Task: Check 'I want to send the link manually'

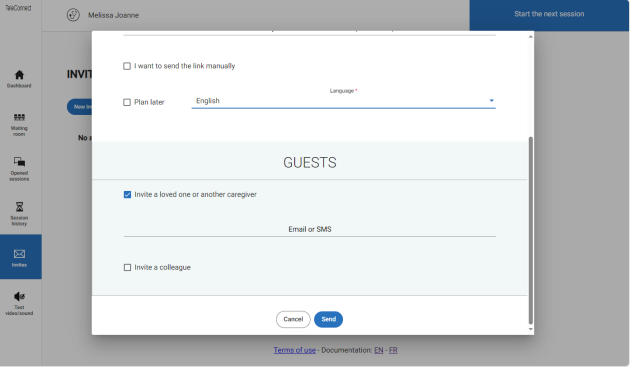Action: [127, 66]
